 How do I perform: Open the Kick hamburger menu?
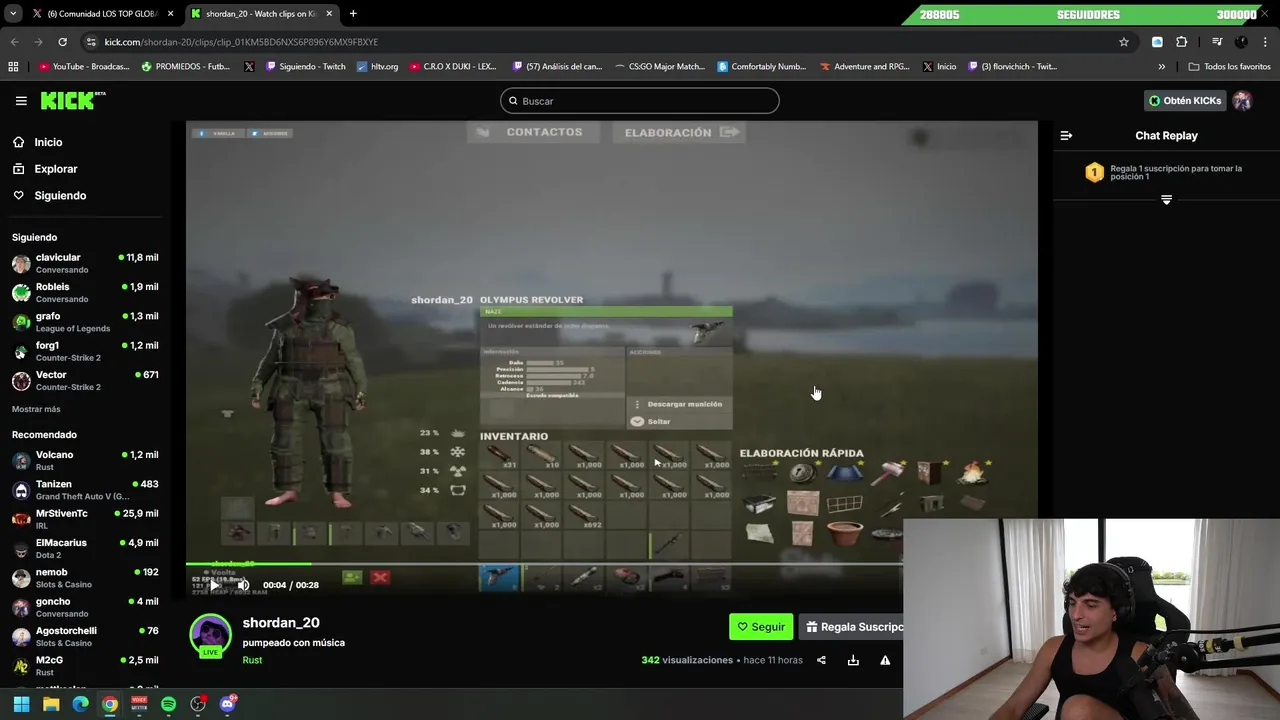coord(21,101)
